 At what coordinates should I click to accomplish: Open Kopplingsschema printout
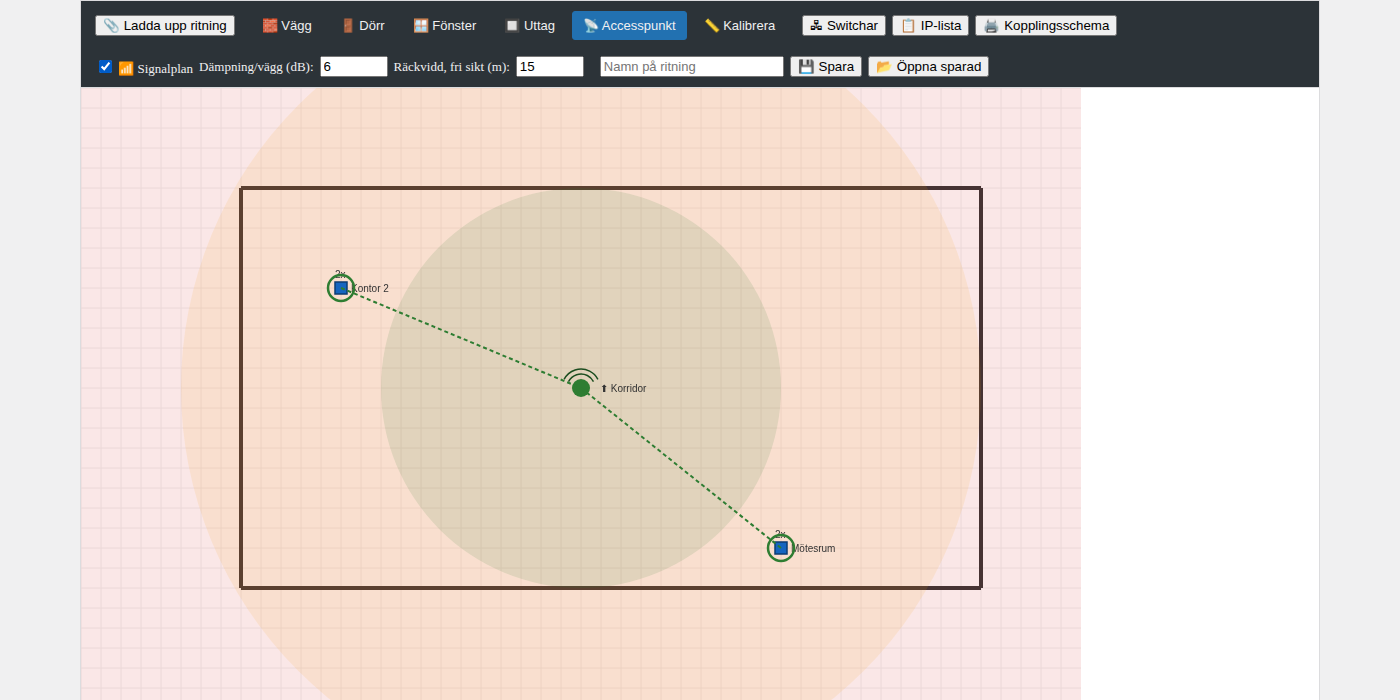[x=1046, y=26]
